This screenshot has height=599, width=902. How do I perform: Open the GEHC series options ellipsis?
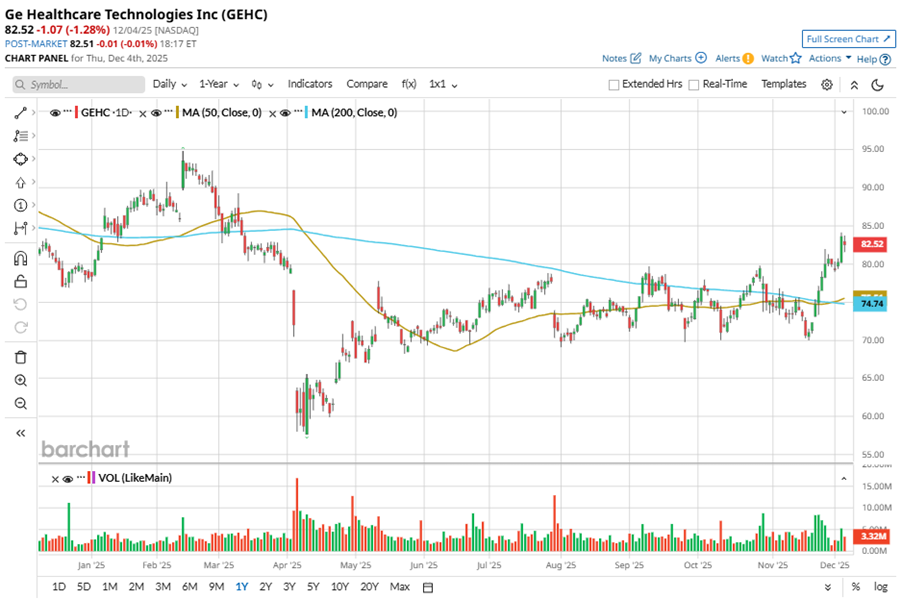pyautogui.click(x=68, y=110)
